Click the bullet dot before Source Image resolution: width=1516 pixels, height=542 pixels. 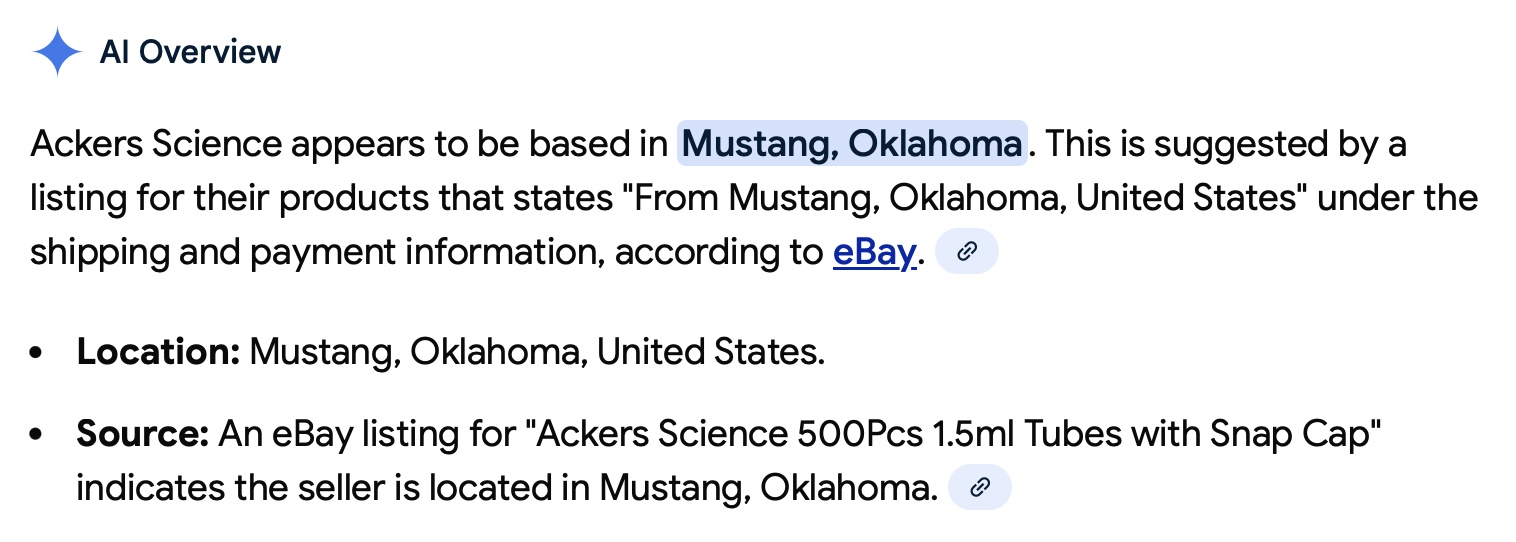click(37, 435)
